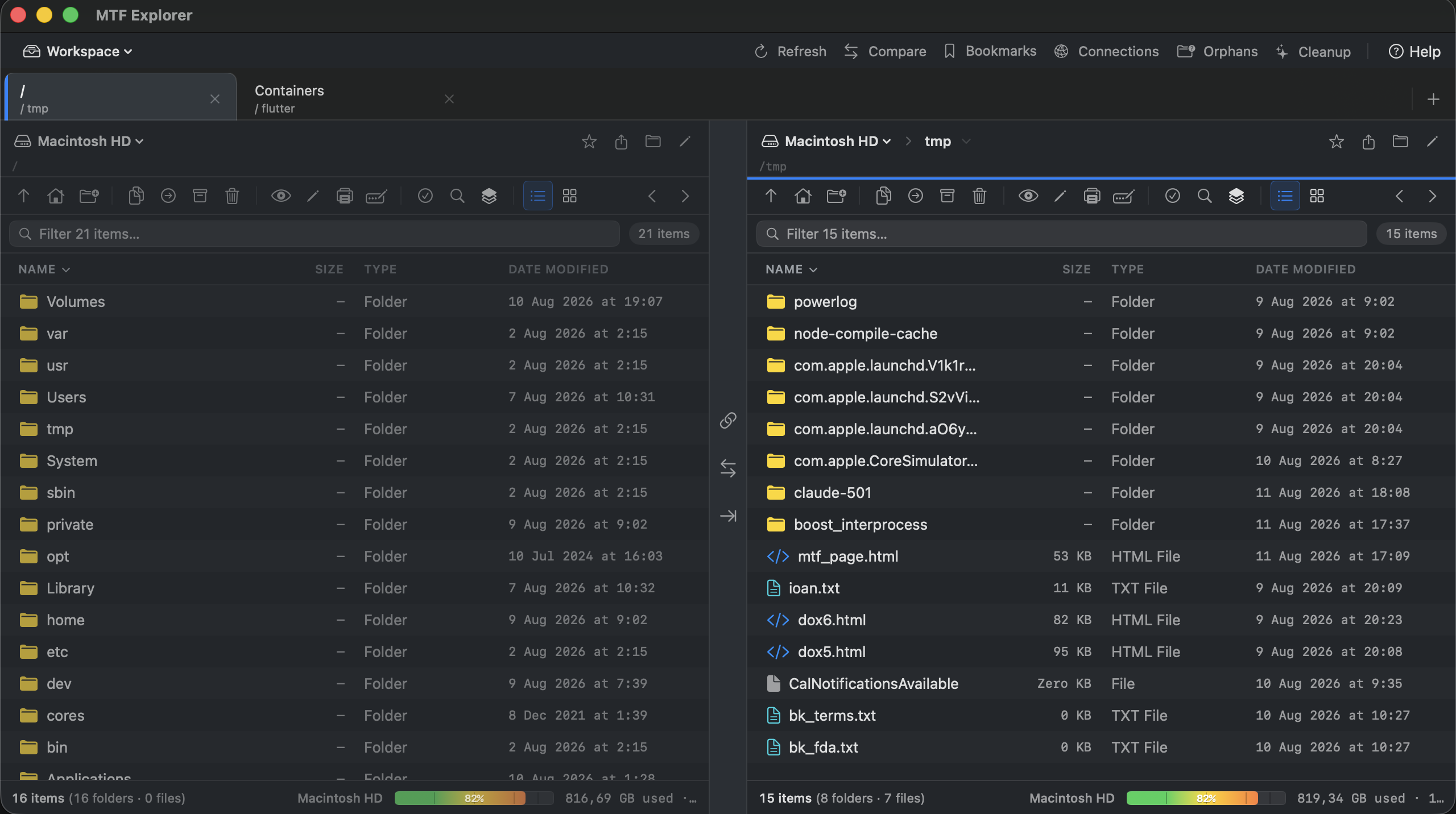Click the layers stack icon in right pane toolbar
The image size is (1456, 814).
tap(1236, 196)
